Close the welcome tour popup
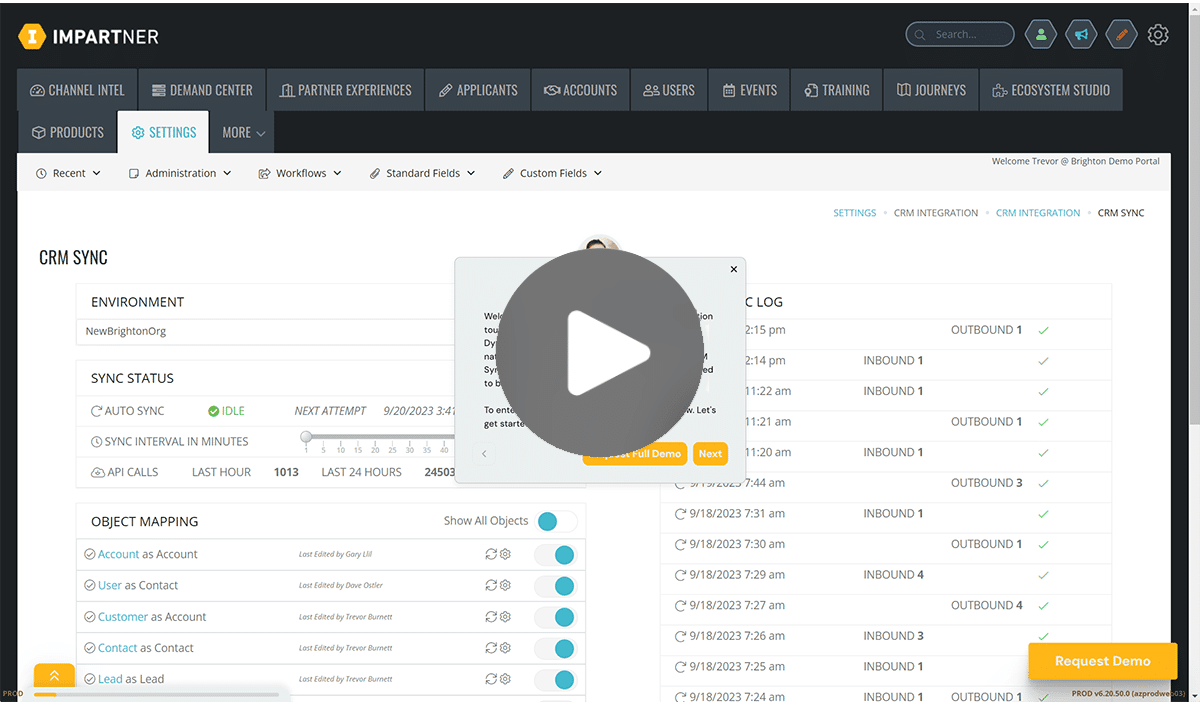The height and width of the screenshot is (705, 1200). click(734, 269)
